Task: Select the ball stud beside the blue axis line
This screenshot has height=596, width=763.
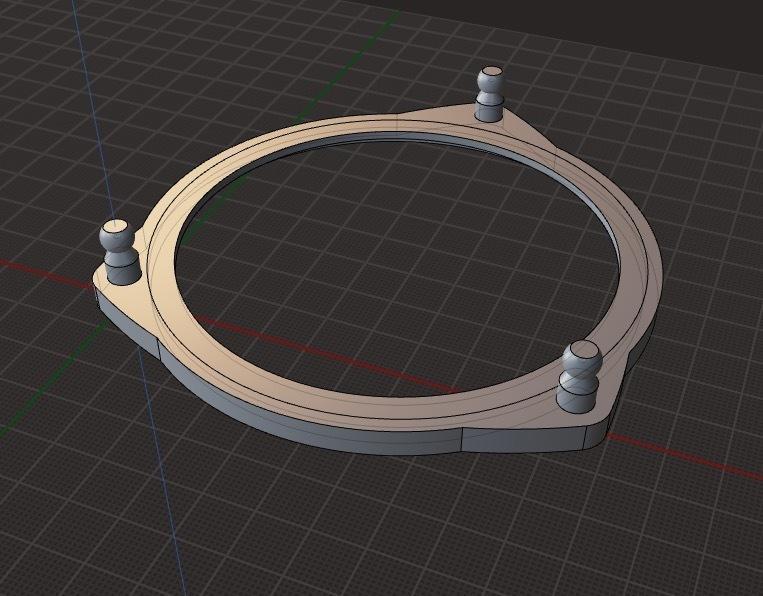Action: (120, 252)
